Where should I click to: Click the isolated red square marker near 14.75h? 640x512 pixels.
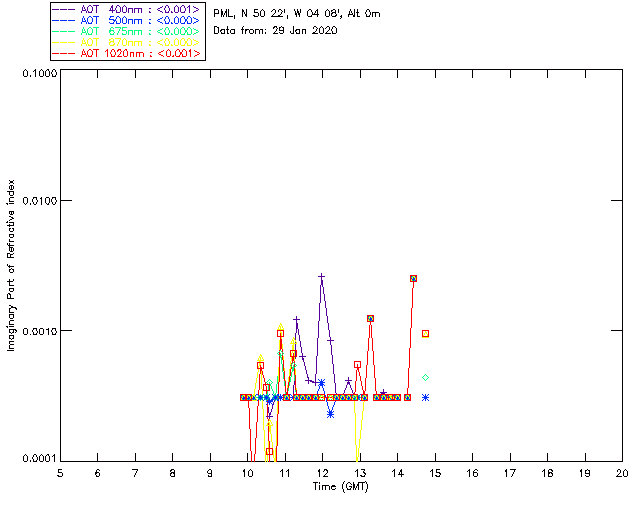425,334
